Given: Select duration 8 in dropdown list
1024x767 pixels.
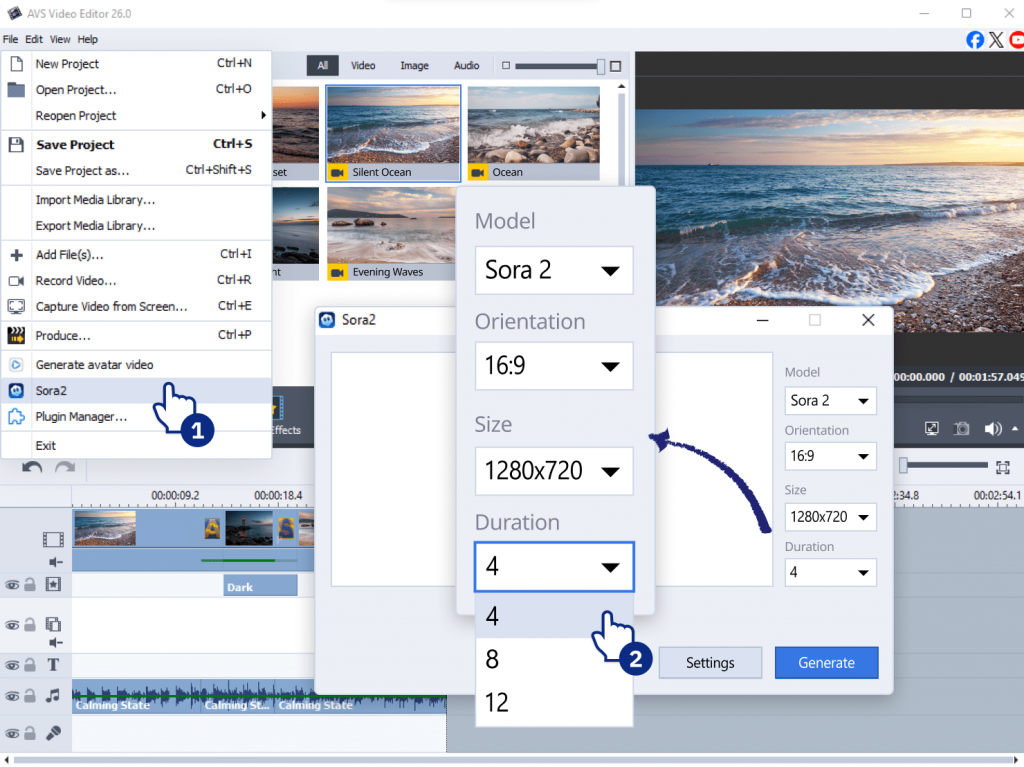Looking at the screenshot, I should point(554,659).
